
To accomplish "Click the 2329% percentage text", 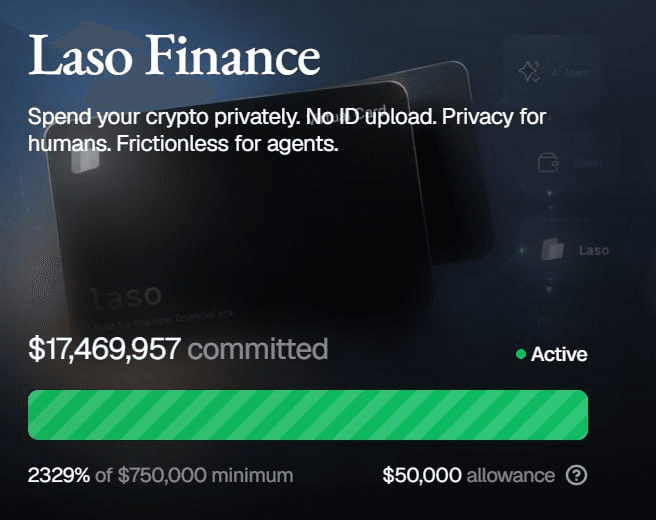I will coord(59,475).
